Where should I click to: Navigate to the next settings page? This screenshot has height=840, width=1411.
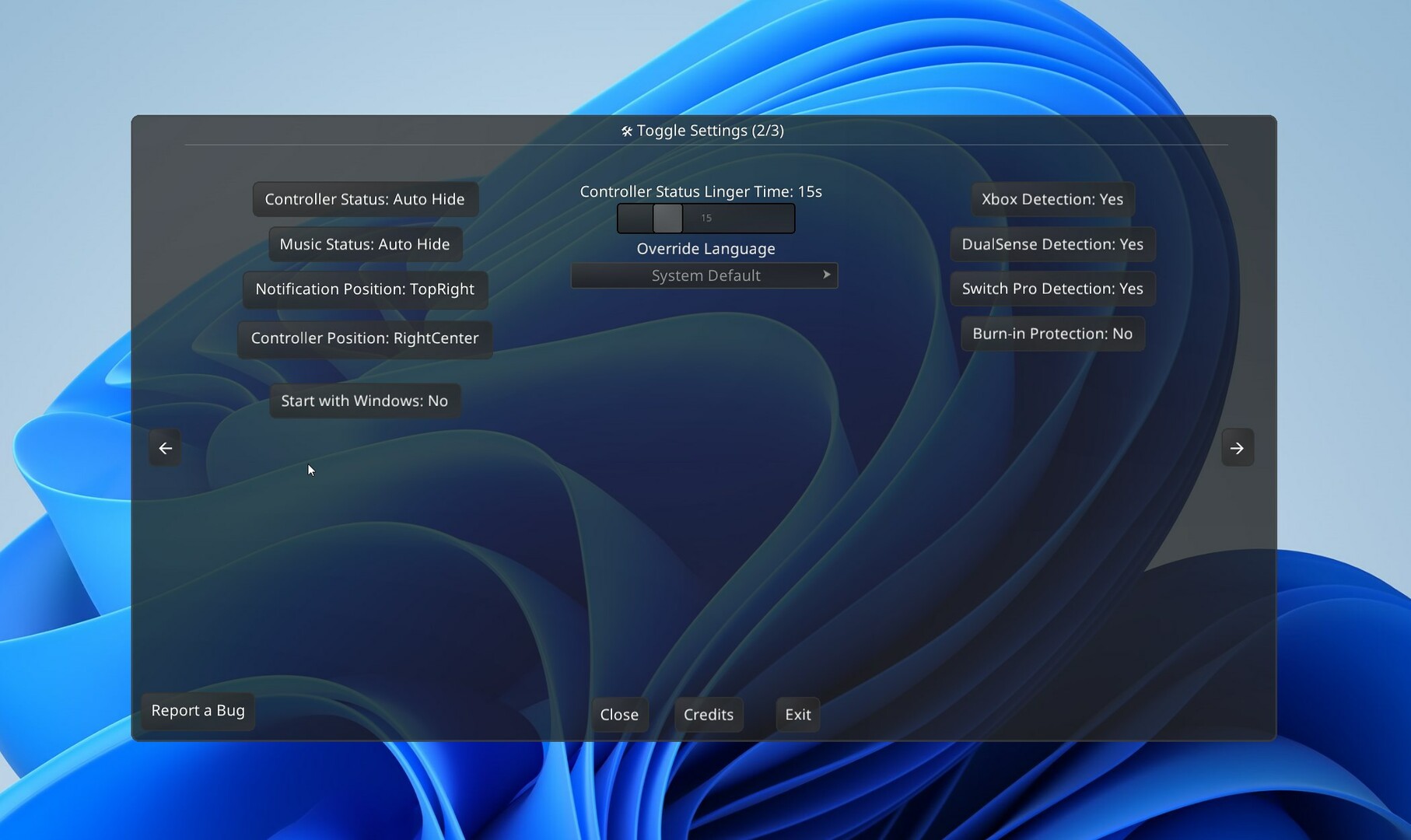(x=1237, y=447)
